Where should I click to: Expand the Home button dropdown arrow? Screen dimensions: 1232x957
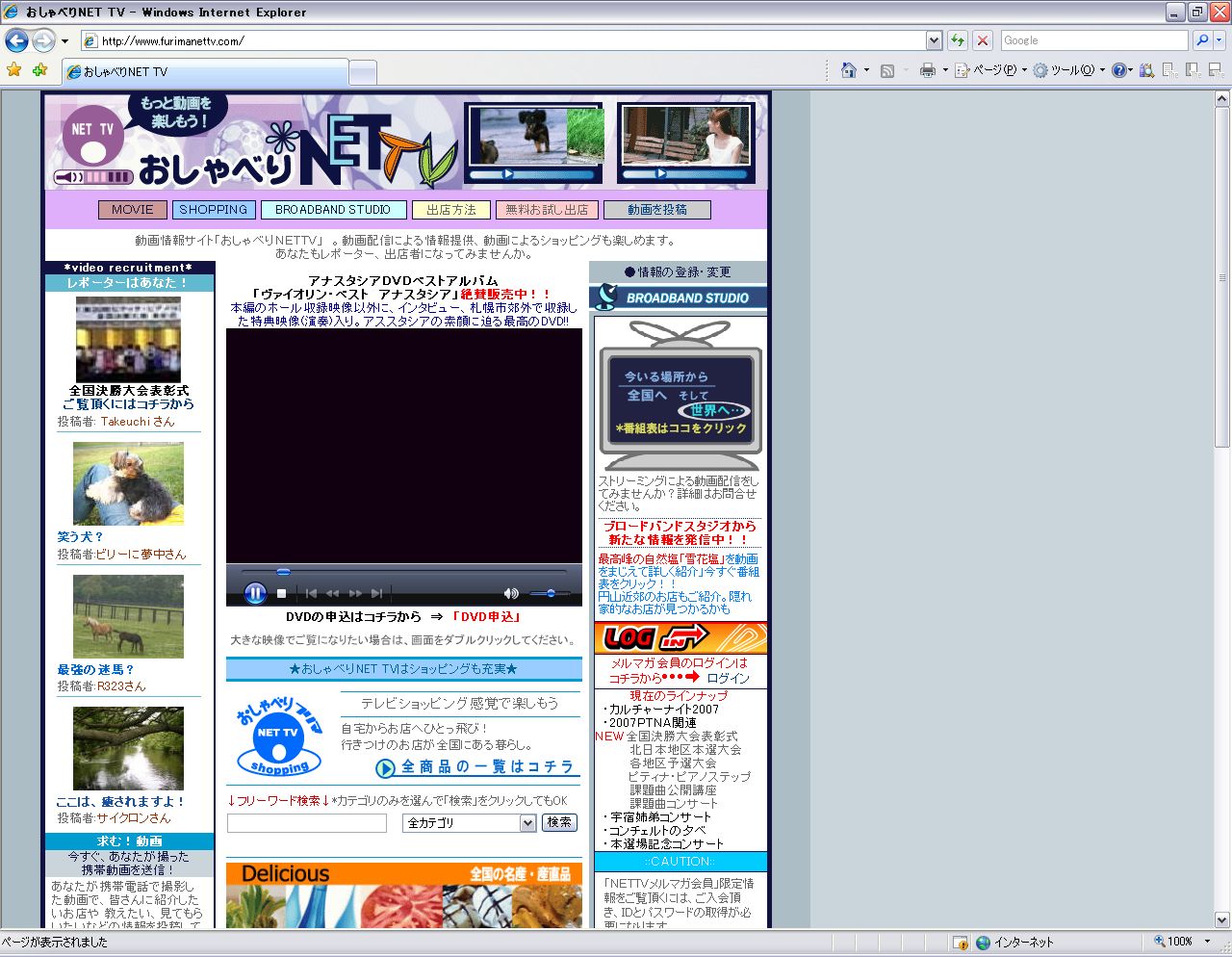click(x=866, y=70)
